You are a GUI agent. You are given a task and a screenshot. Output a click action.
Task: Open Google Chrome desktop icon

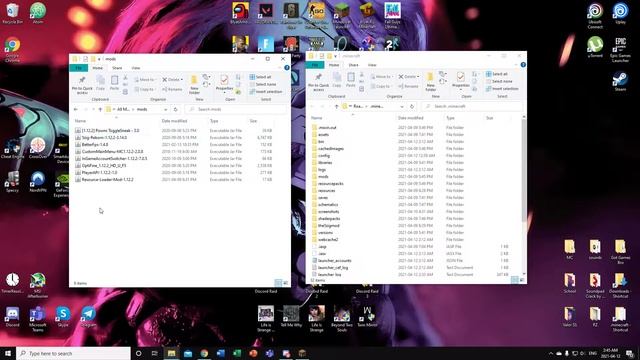tap(13, 50)
